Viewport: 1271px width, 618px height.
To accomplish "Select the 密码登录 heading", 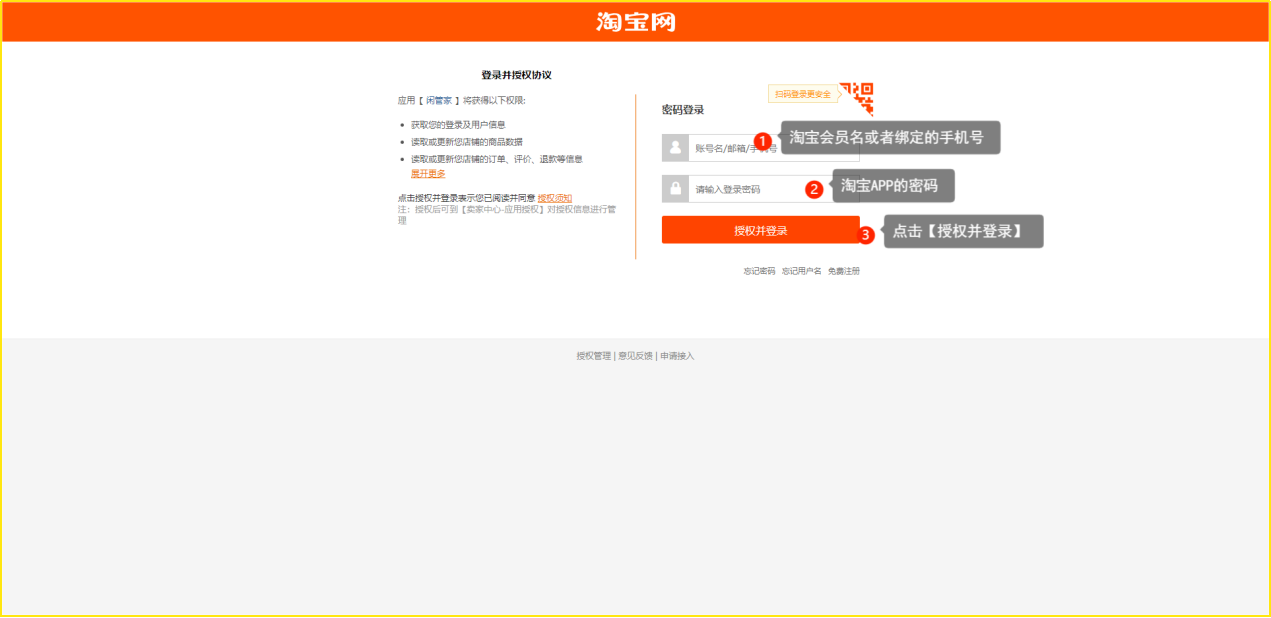I will [x=683, y=110].
